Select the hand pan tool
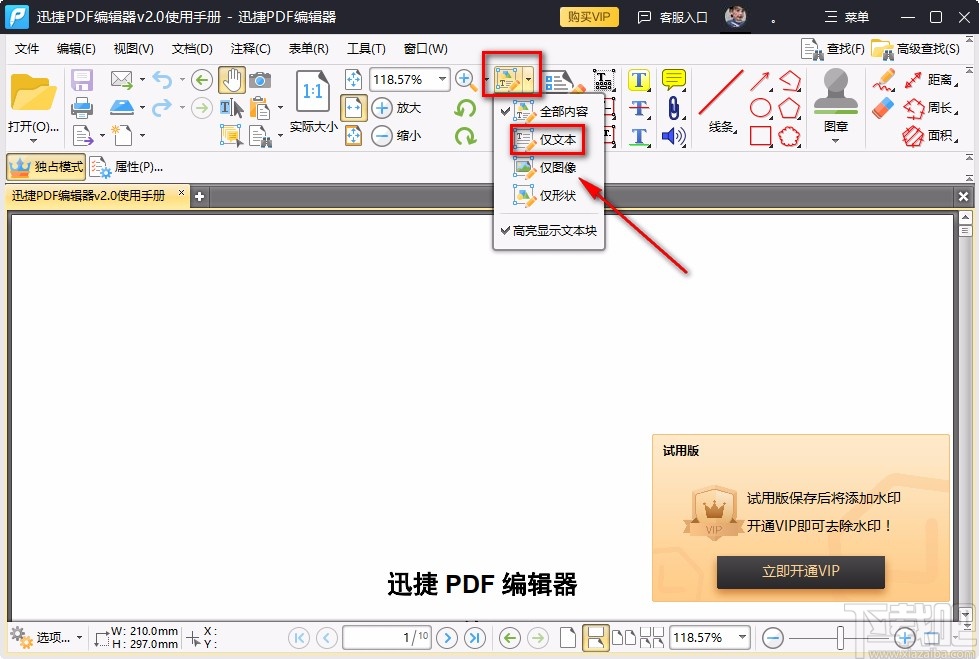 232,80
